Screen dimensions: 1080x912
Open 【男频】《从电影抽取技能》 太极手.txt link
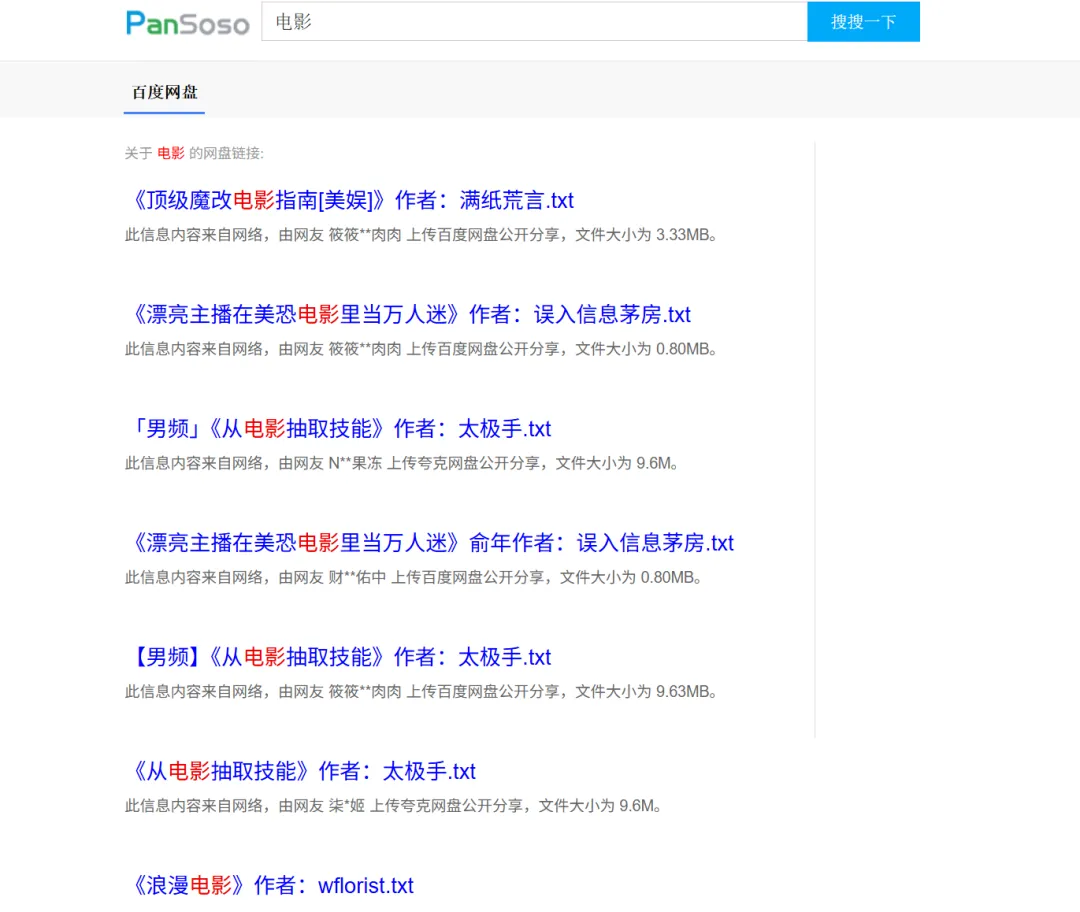click(340, 658)
